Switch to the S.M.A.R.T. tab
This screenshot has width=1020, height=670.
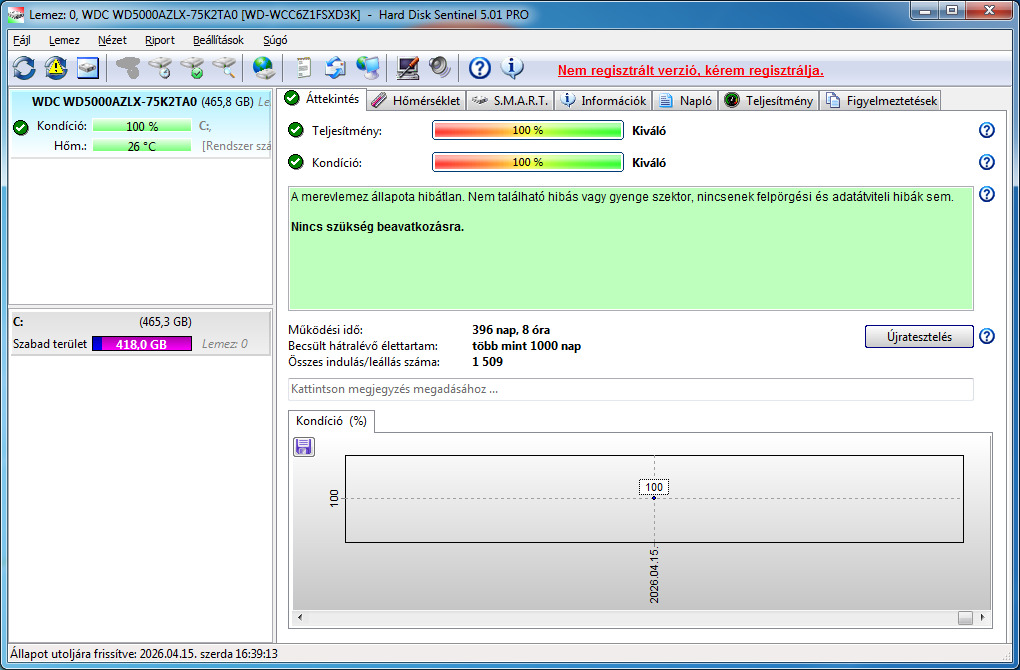[x=511, y=101]
